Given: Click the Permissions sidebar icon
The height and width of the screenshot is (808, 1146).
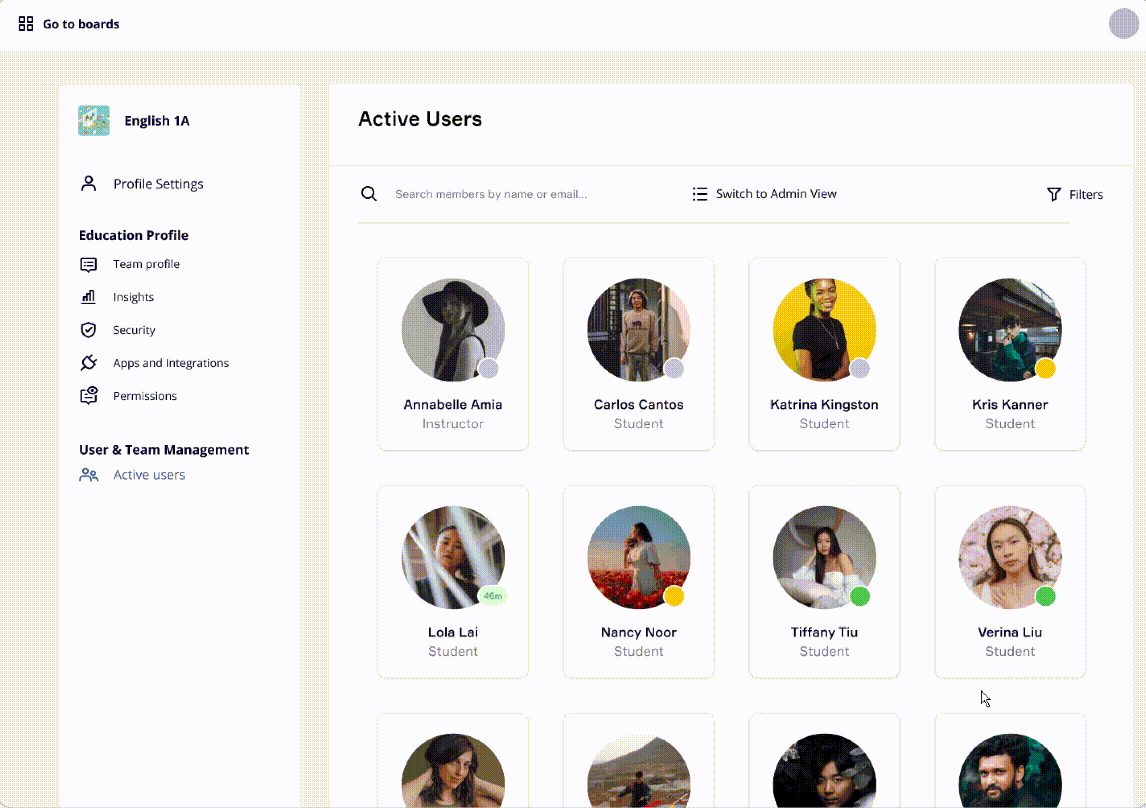Looking at the screenshot, I should tap(88, 395).
